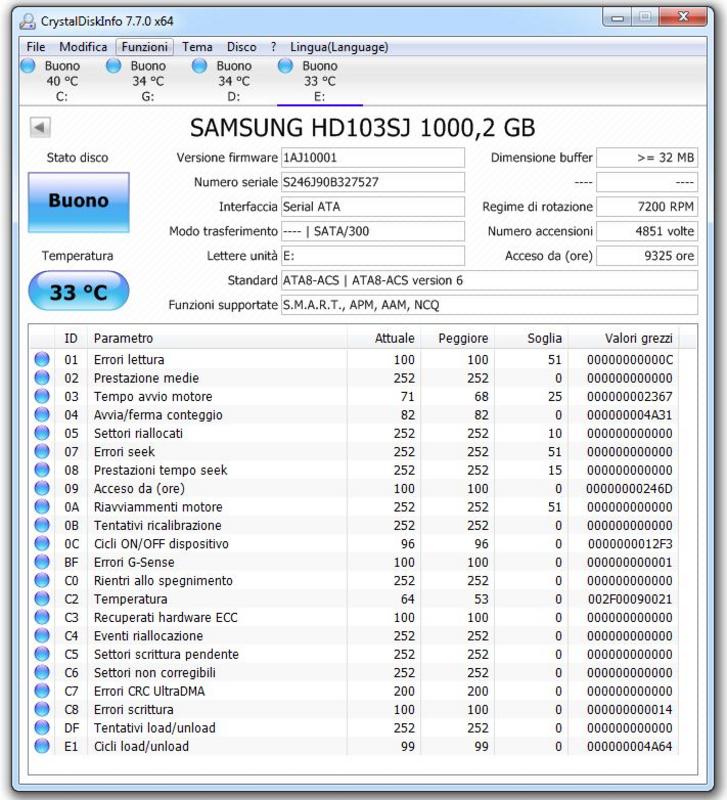
Task: Click status dot for Riavviammenti motore
Action: coord(42,507)
